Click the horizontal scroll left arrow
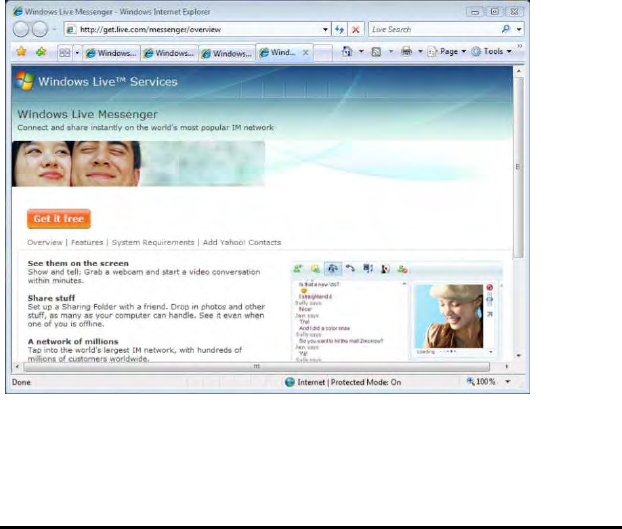The image size is (622, 529). coord(17,367)
